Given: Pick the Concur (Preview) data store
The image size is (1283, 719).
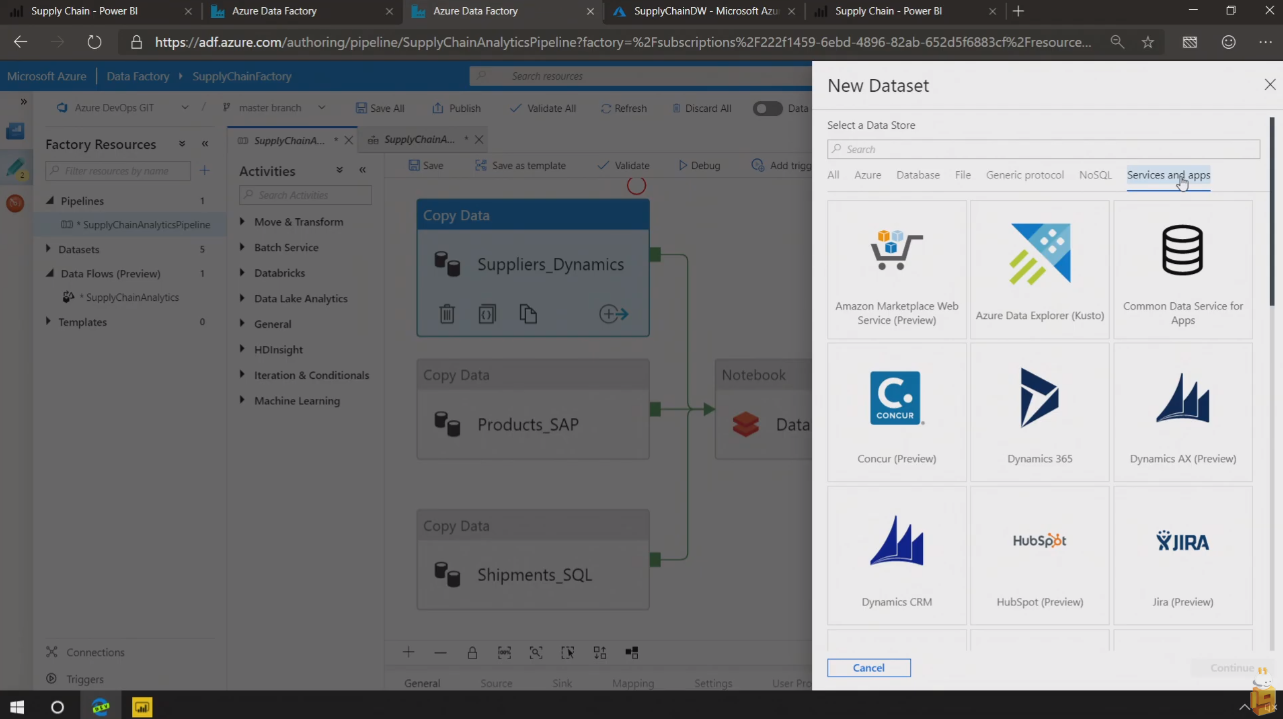Looking at the screenshot, I should [896, 412].
